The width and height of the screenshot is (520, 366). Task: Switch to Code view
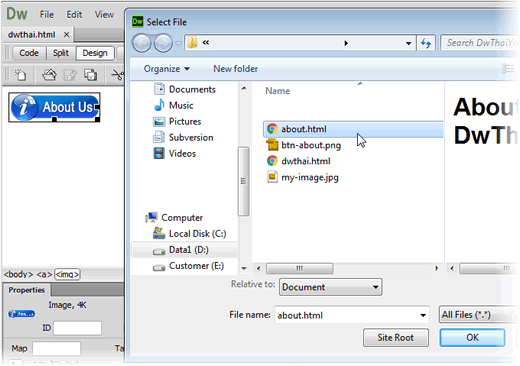point(29,53)
